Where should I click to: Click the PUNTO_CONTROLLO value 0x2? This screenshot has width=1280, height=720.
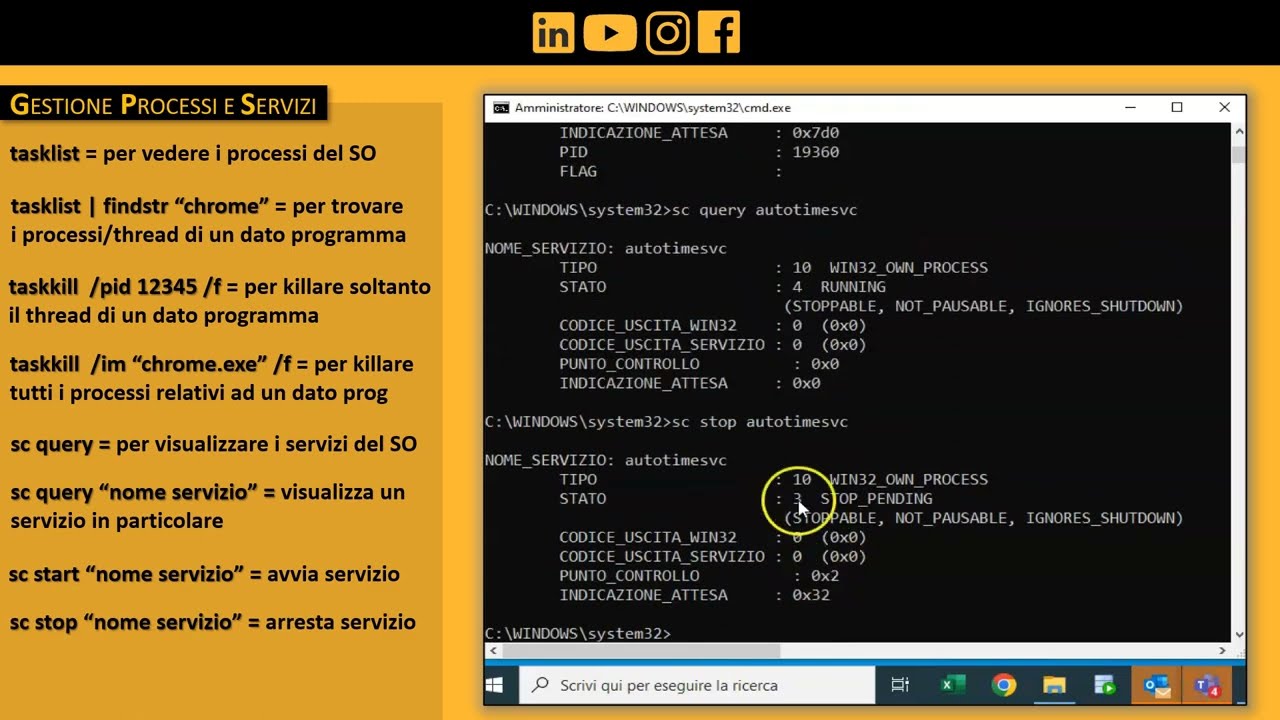pyautogui.click(x=825, y=576)
